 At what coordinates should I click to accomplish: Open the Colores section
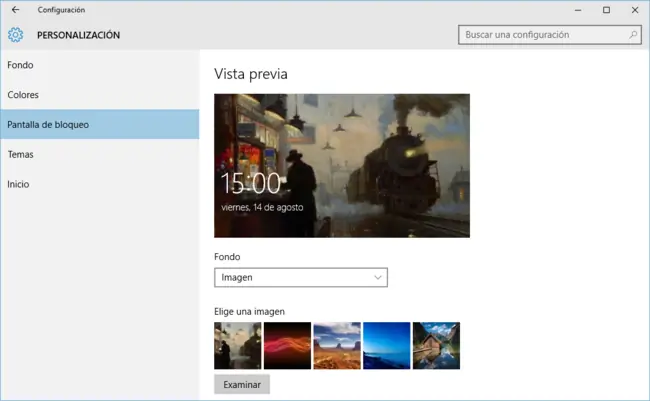tap(99, 95)
